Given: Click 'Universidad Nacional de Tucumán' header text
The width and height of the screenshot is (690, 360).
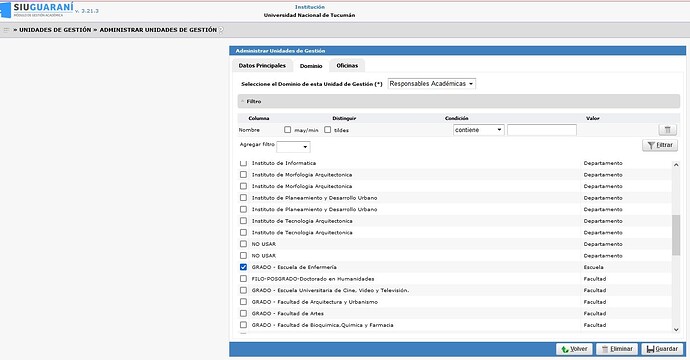Looking at the screenshot, I should (309, 15).
